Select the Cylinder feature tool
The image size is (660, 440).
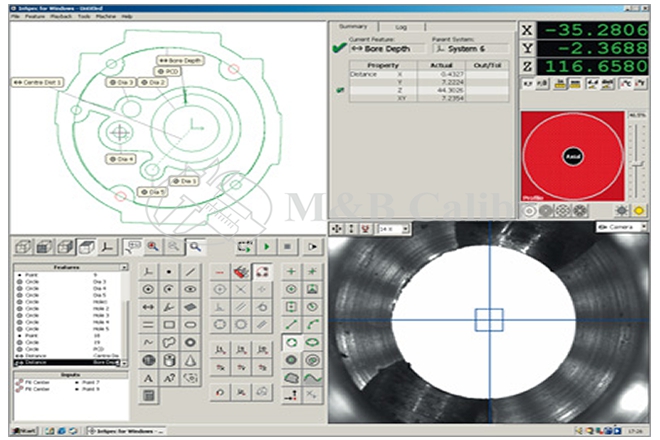click(168, 360)
